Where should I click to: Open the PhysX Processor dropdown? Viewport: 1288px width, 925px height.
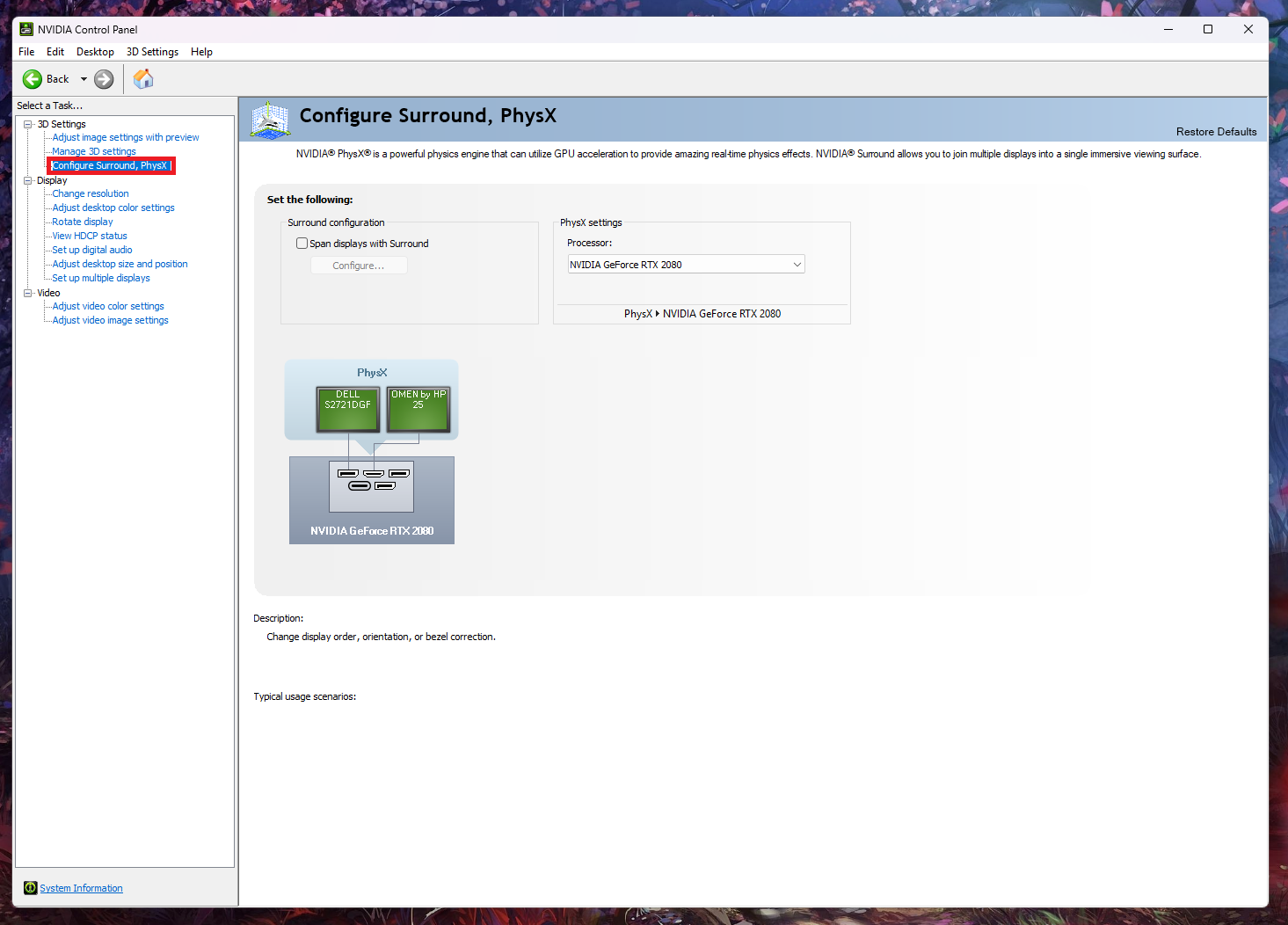click(x=686, y=265)
